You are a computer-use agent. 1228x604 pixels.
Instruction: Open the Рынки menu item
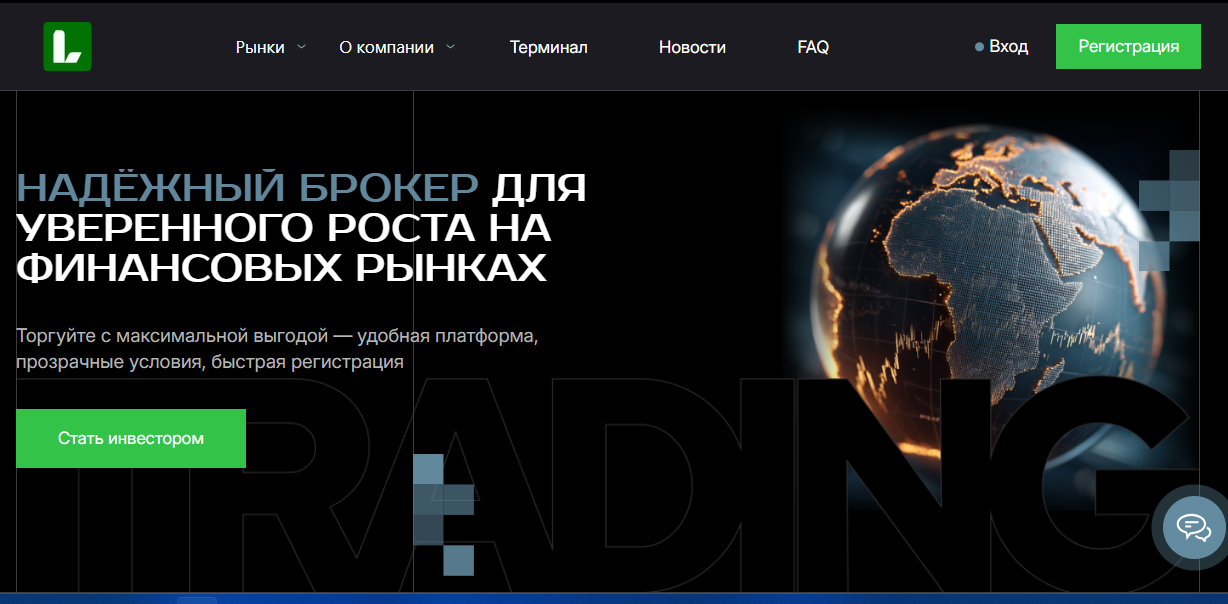click(x=260, y=47)
